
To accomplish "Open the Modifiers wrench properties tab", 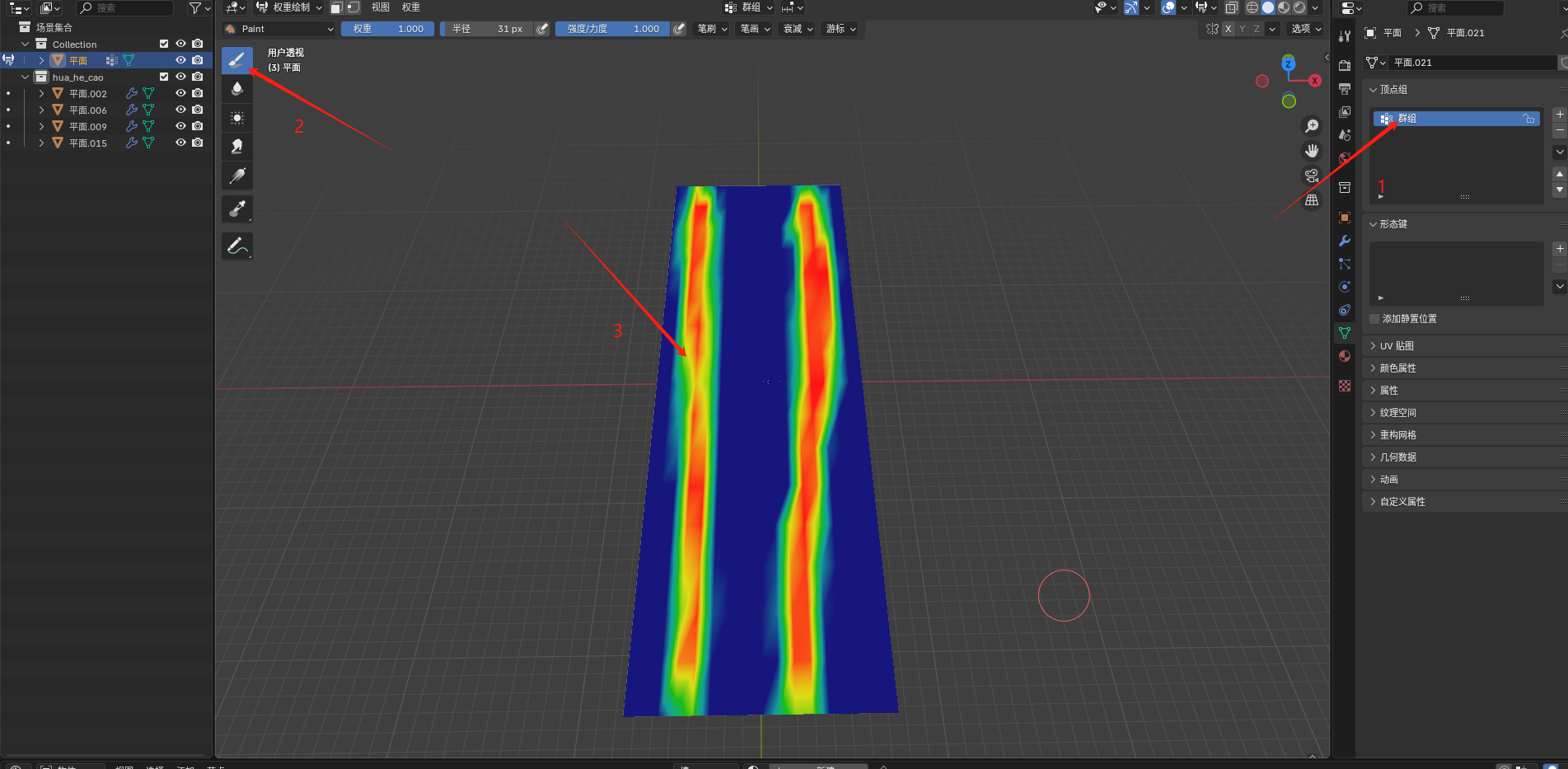I will tap(1345, 241).
